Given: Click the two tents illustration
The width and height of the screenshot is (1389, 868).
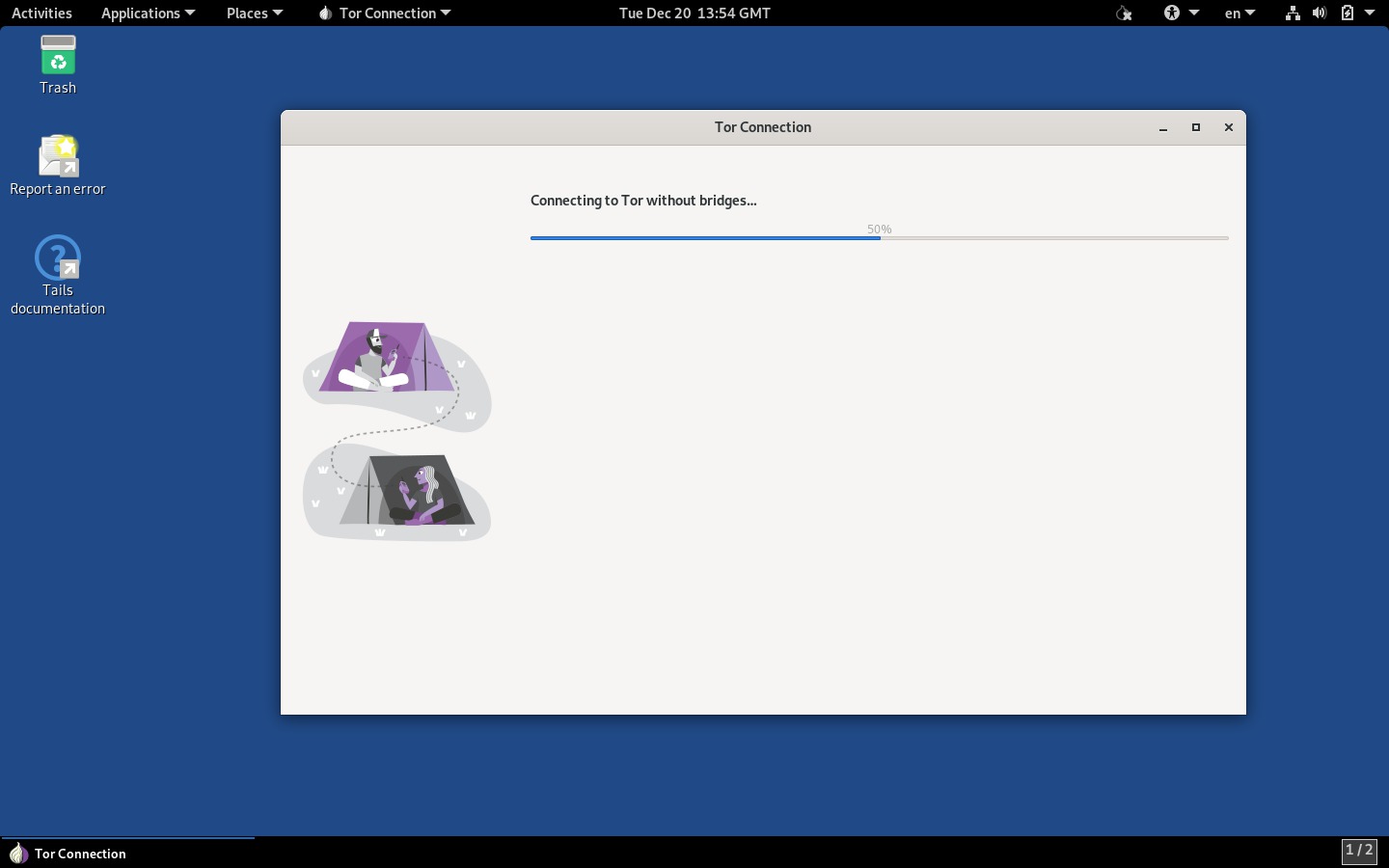Looking at the screenshot, I should pos(396,430).
